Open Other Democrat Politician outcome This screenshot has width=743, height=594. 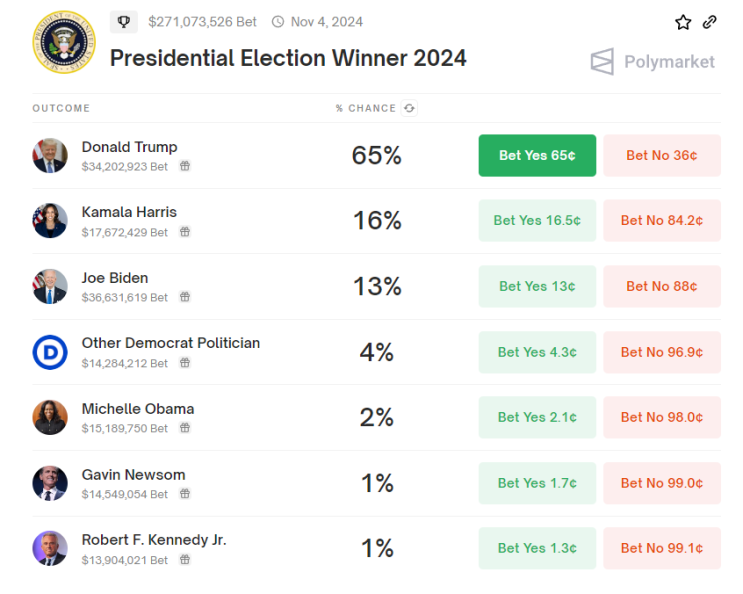[x=170, y=343]
